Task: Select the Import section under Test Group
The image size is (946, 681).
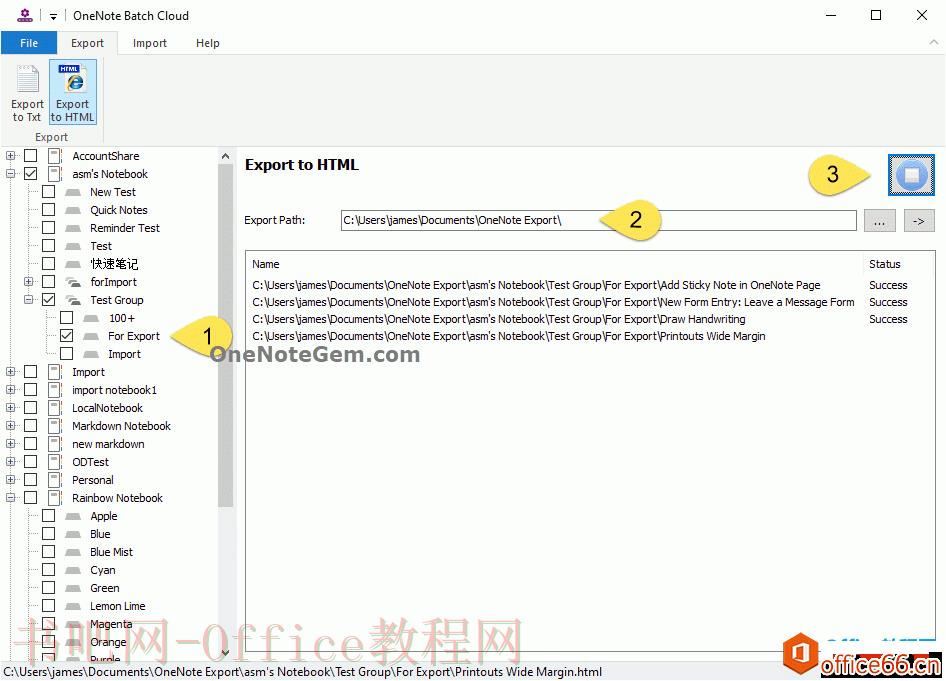Action: point(124,354)
